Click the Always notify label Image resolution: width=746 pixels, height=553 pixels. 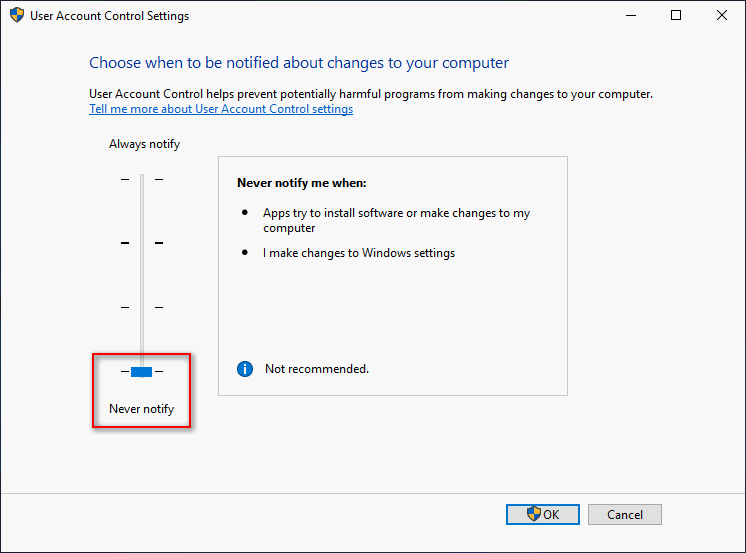[145, 144]
